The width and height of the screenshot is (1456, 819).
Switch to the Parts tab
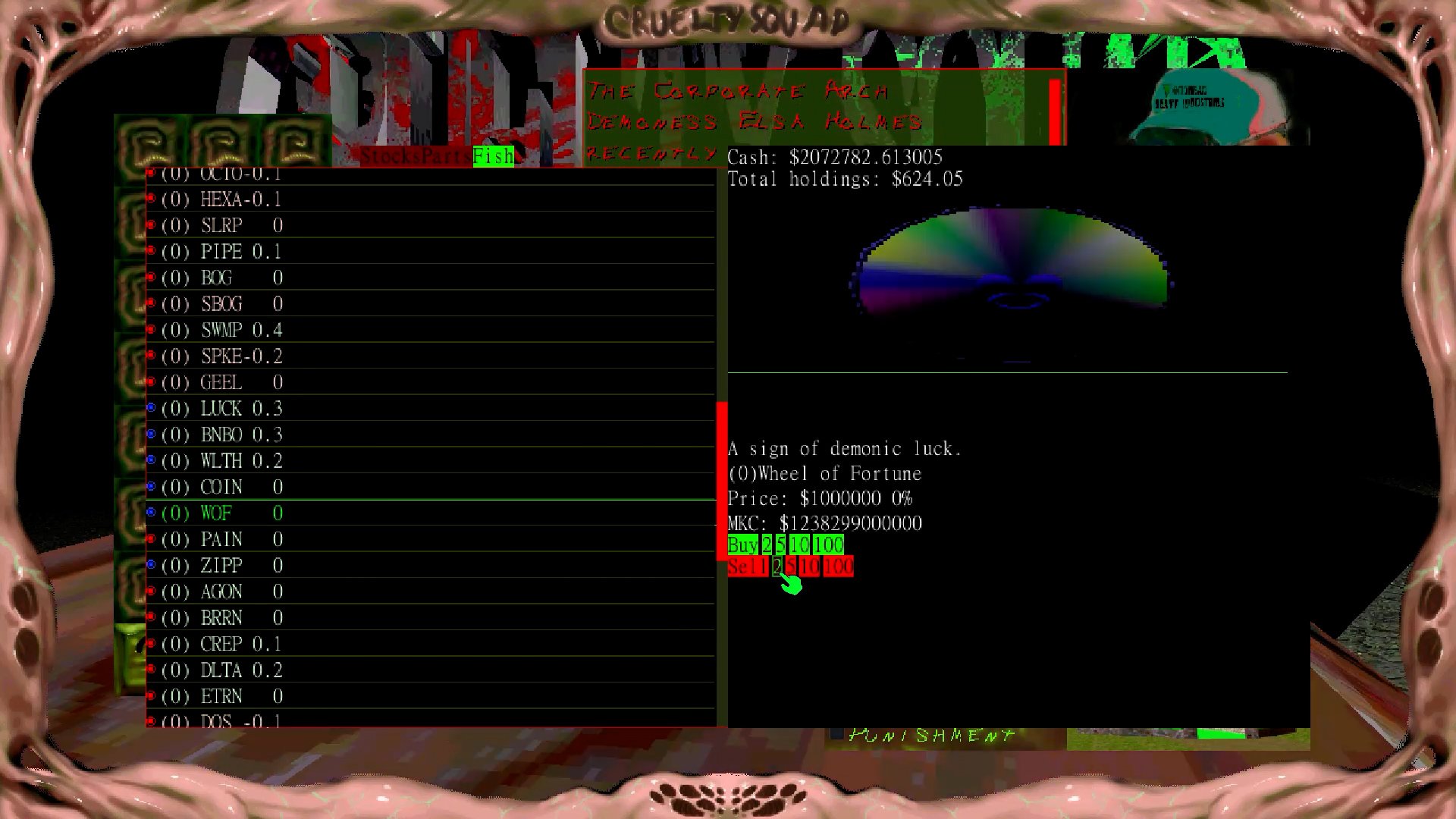pyautogui.click(x=447, y=156)
